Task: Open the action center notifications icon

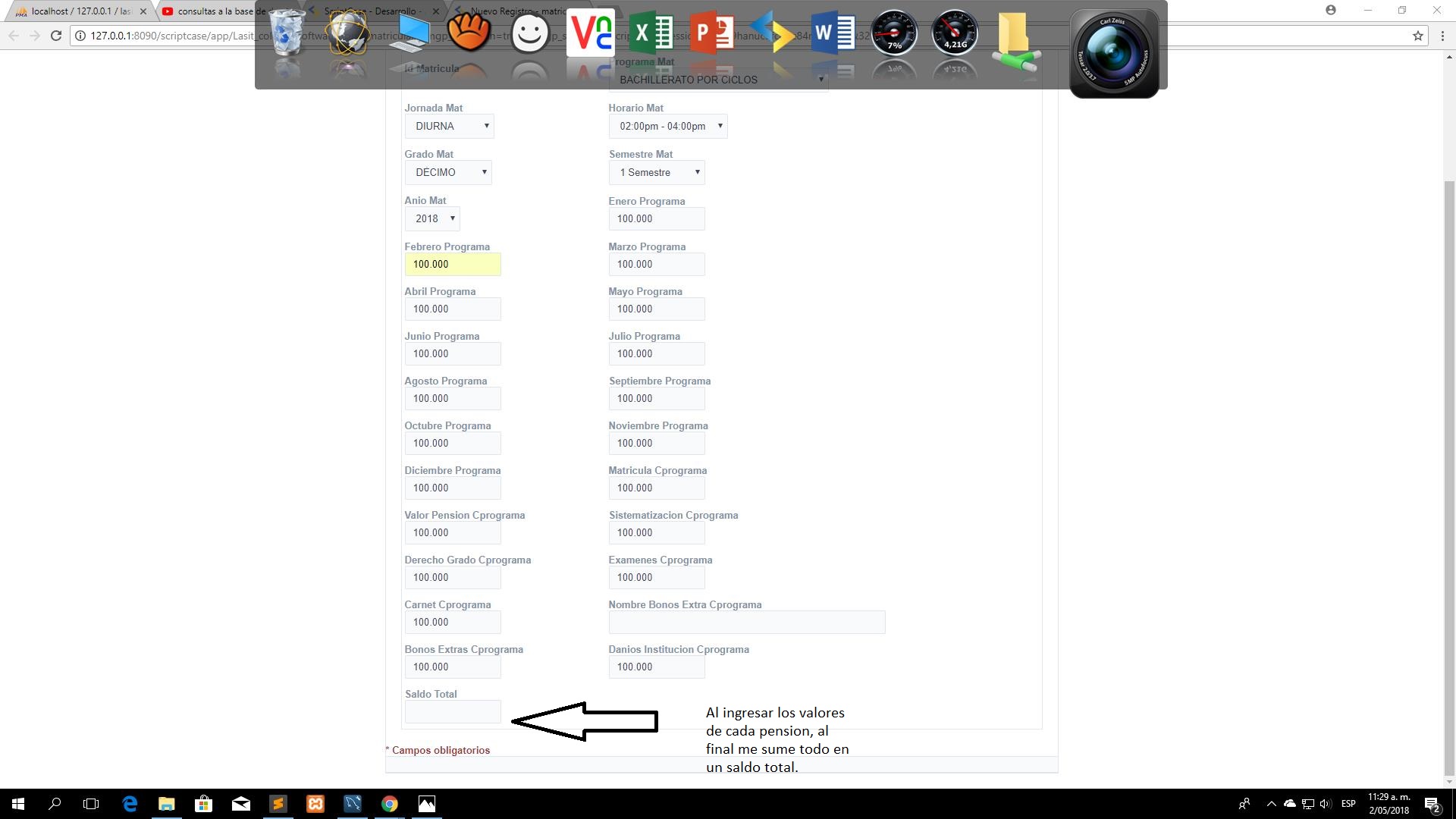Action: (1432, 804)
